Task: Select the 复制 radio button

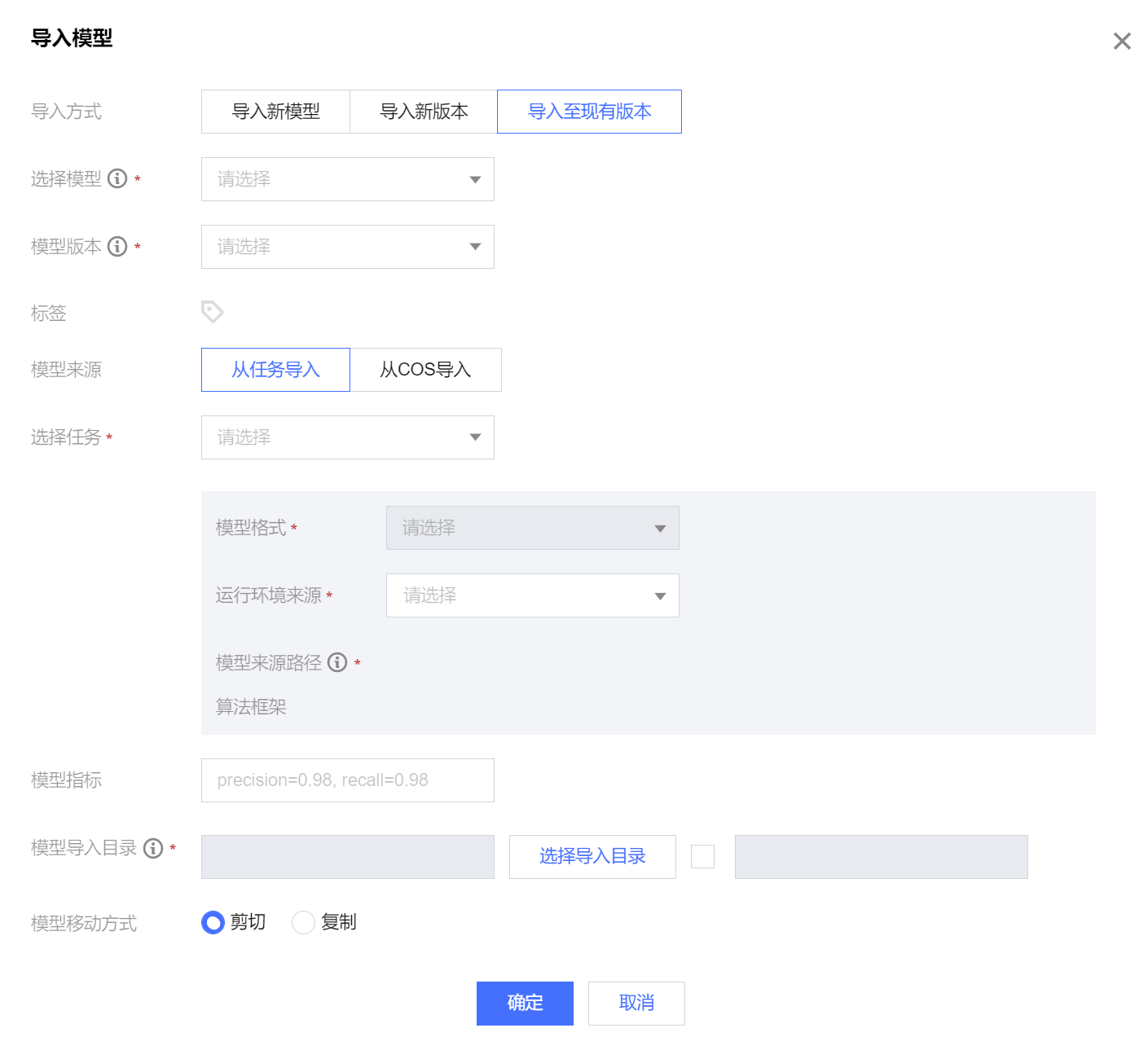Action: click(303, 922)
